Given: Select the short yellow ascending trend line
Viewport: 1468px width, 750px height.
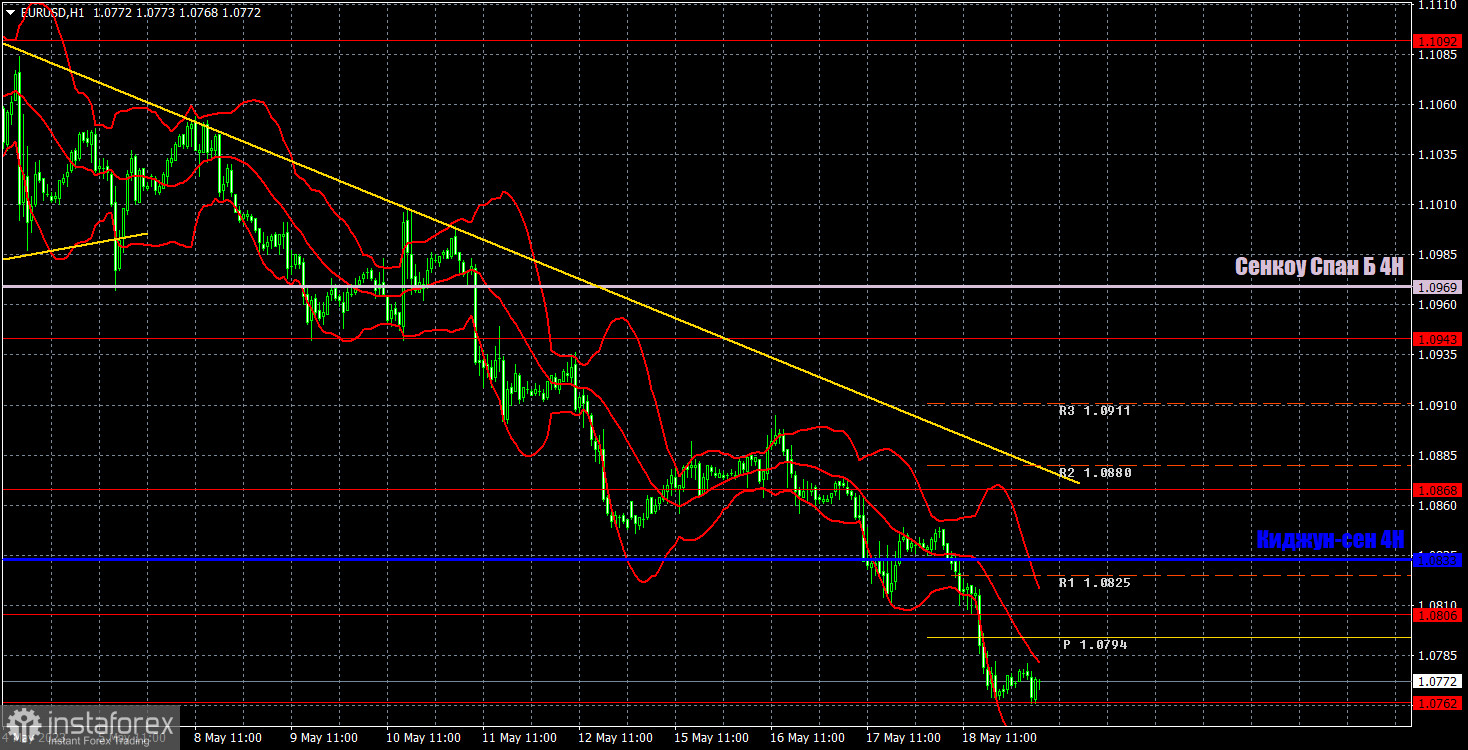Looking at the screenshot, I should pyautogui.click(x=75, y=246).
